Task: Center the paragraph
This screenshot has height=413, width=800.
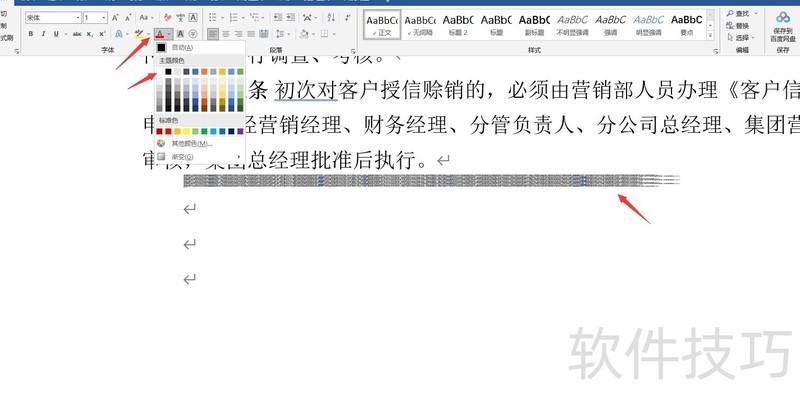Action: [x=226, y=34]
